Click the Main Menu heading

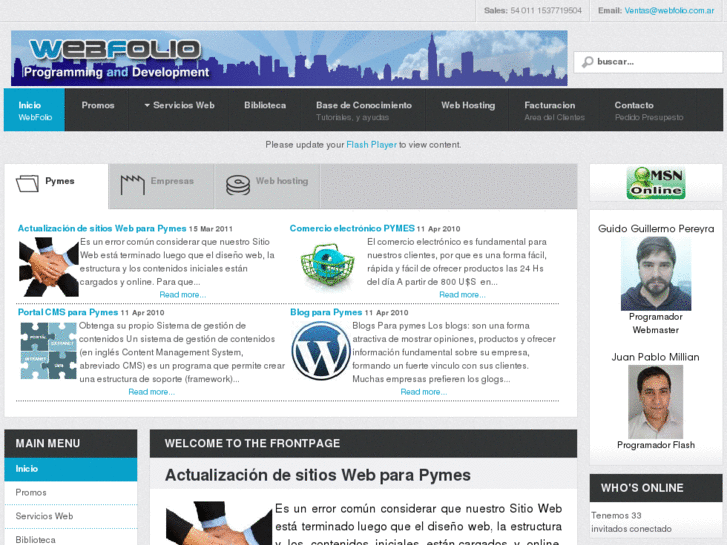[48, 443]
